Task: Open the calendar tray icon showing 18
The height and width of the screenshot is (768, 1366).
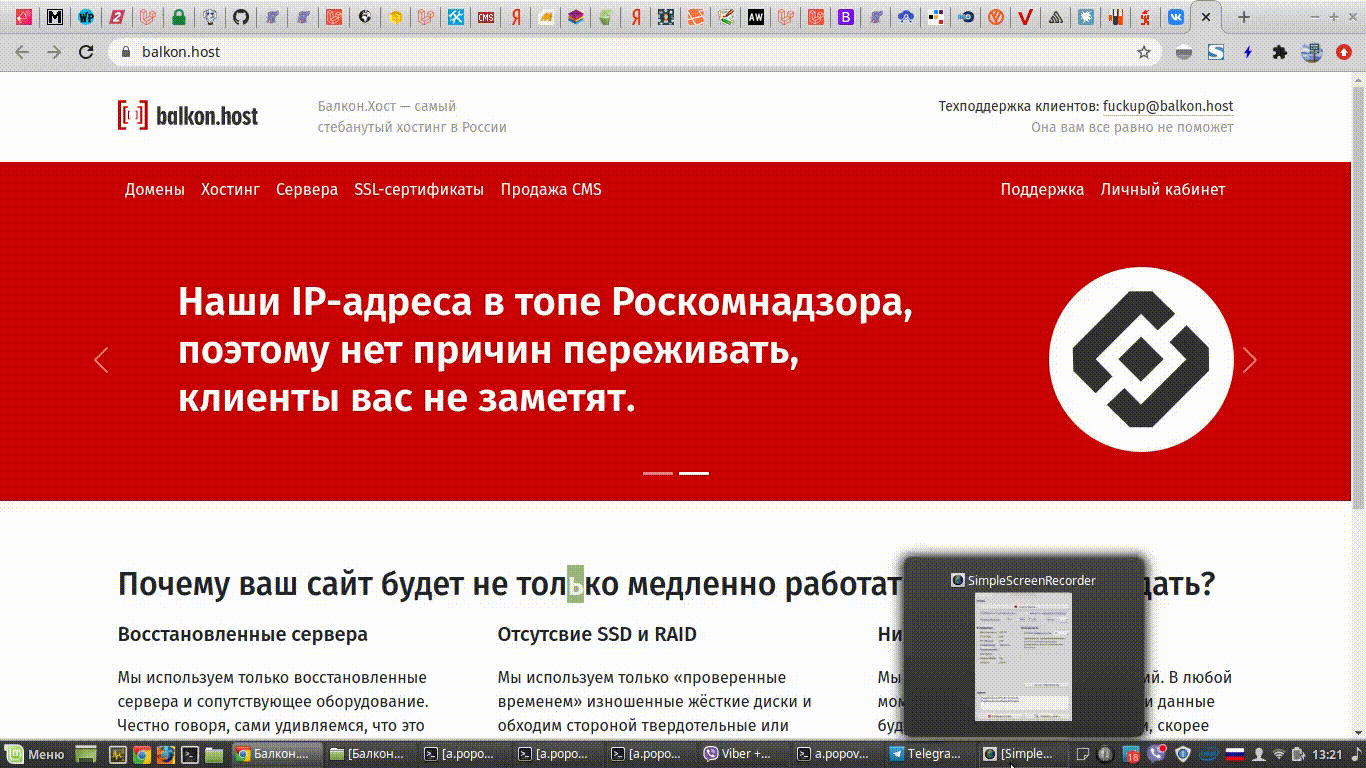Action: (x=1132, y=754)
